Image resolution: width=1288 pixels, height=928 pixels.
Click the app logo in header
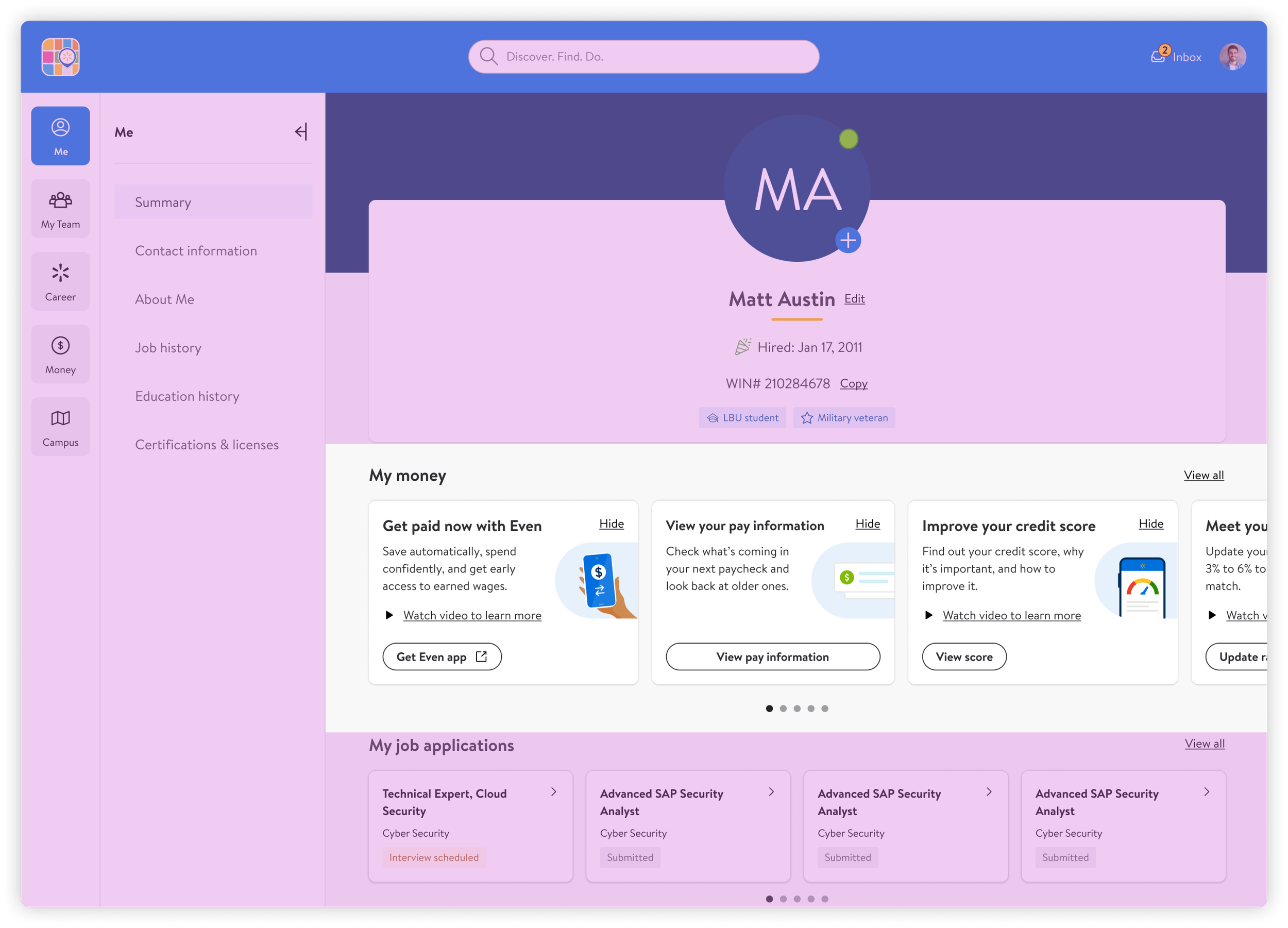tap(60, 57)
